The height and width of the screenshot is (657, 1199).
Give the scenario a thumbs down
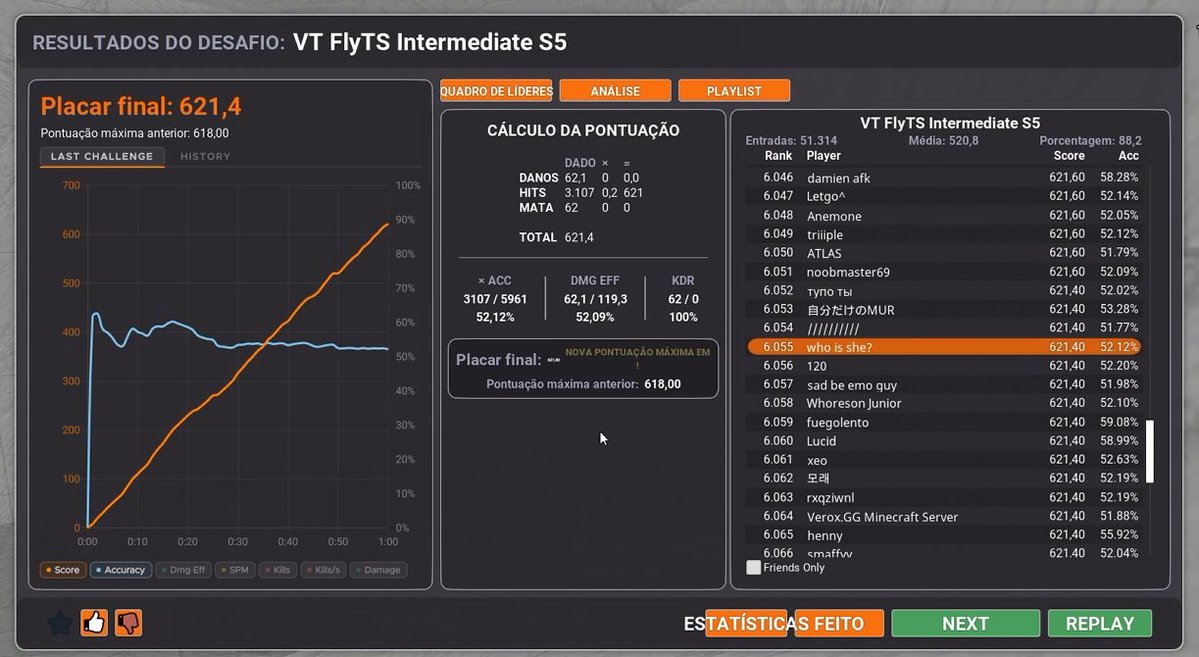tap(128, 623)
